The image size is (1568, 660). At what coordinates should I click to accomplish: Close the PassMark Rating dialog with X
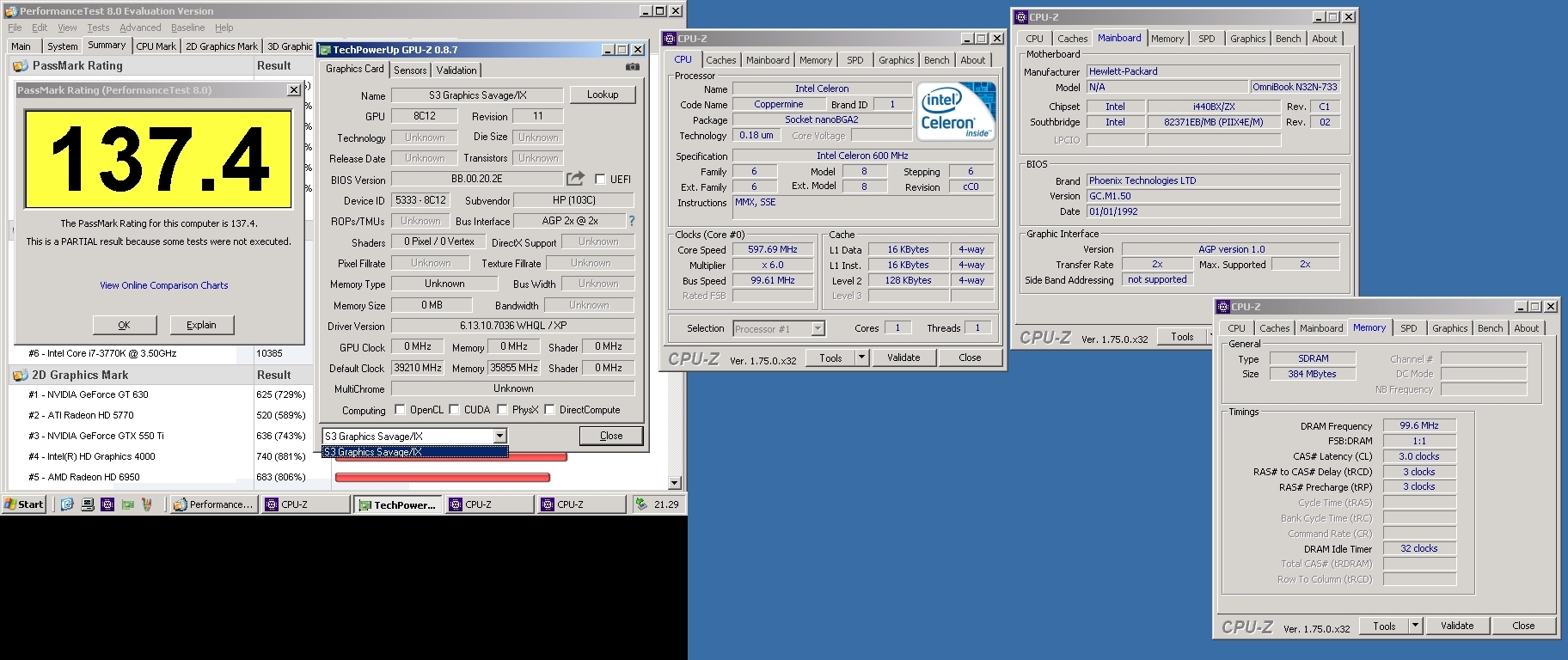click(x=294, y=89)
